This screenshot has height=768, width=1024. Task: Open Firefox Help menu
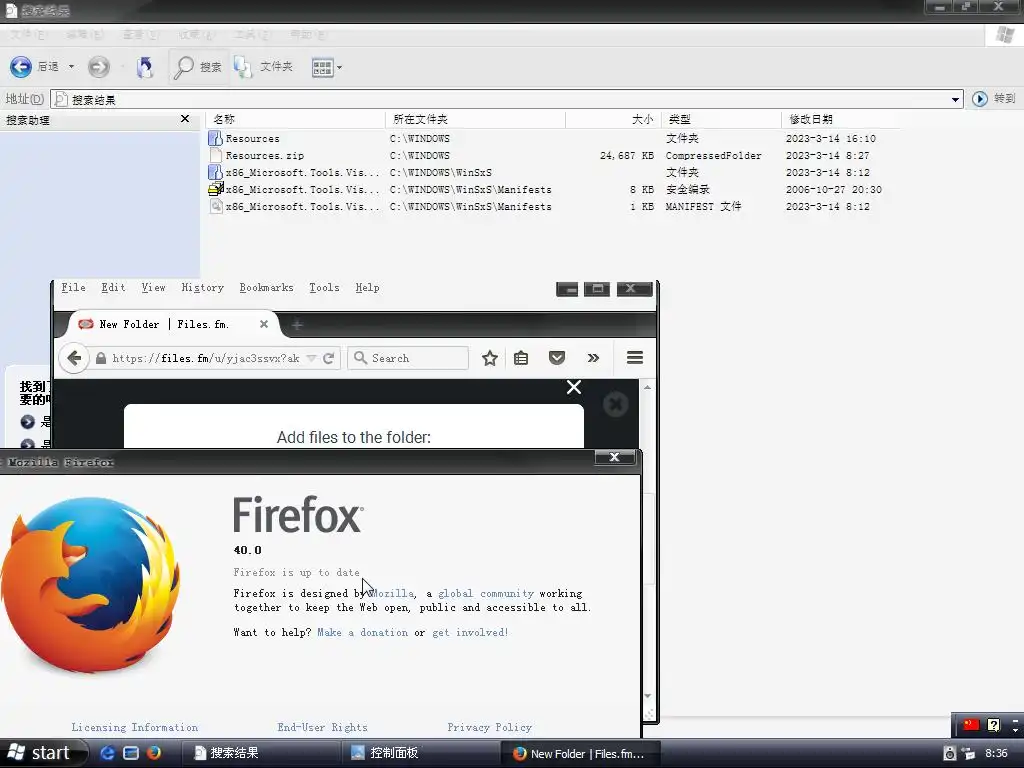click(x=367, y=287)
